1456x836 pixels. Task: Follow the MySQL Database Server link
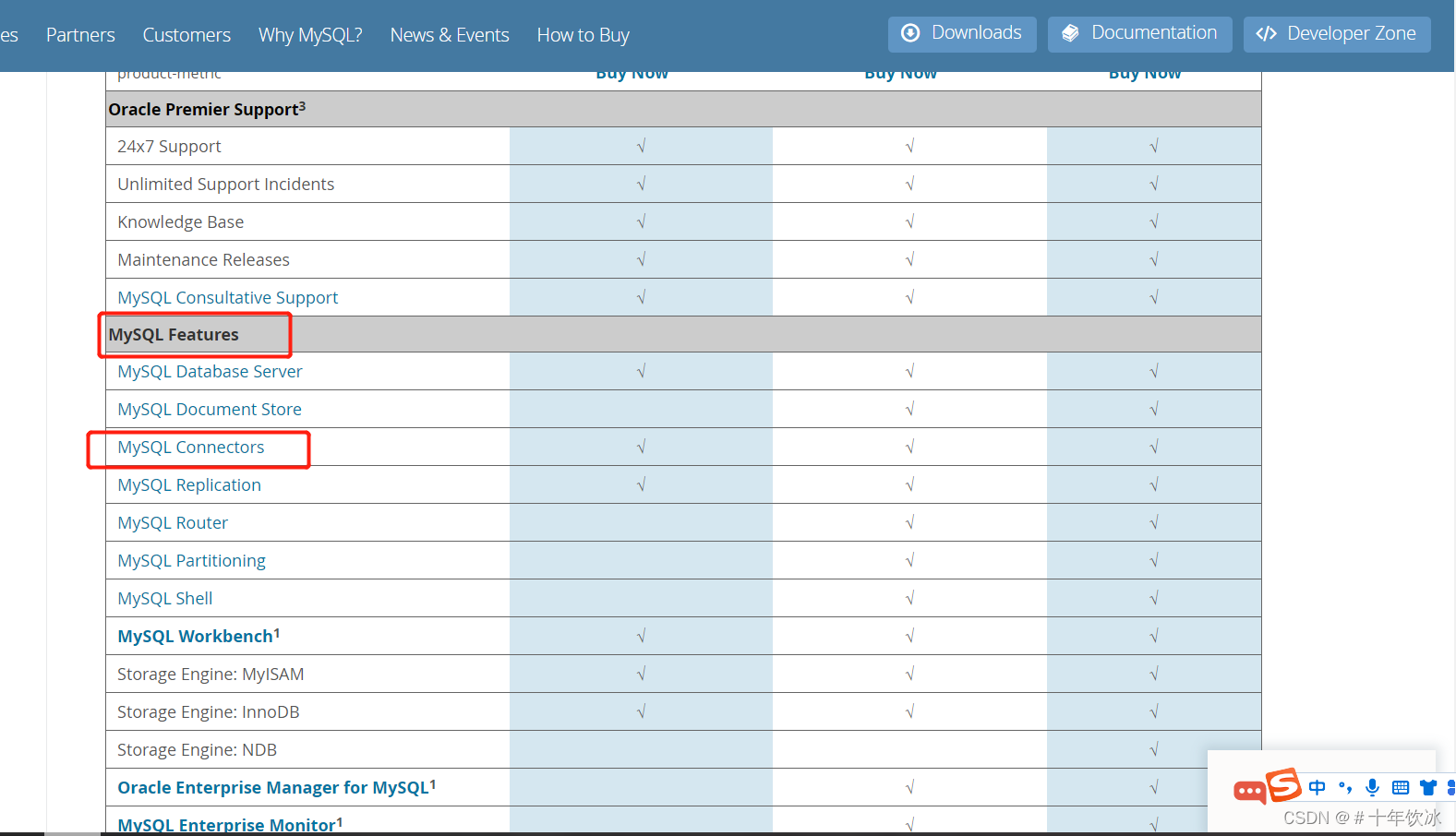coord(210,371)
